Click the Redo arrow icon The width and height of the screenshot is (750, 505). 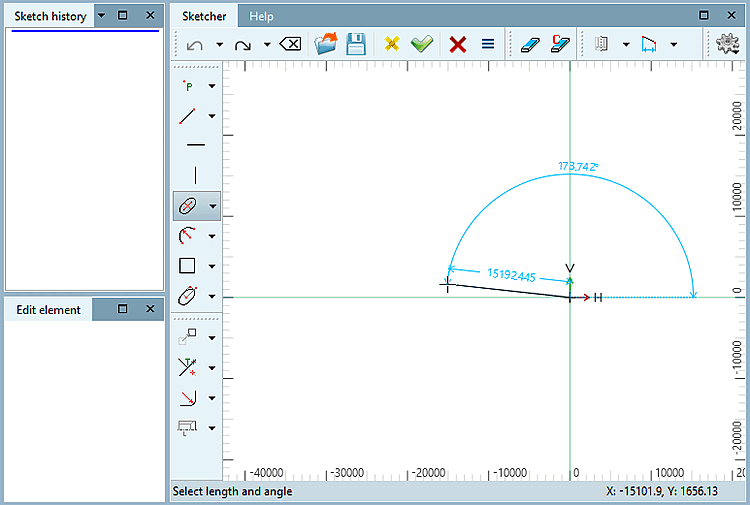[242, 44]
